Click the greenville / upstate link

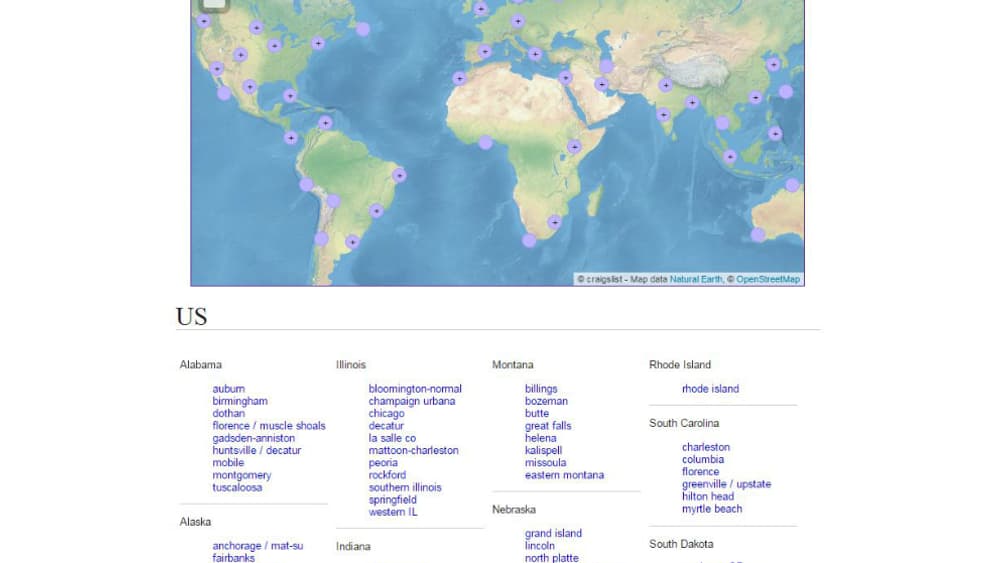click(726, 484)
